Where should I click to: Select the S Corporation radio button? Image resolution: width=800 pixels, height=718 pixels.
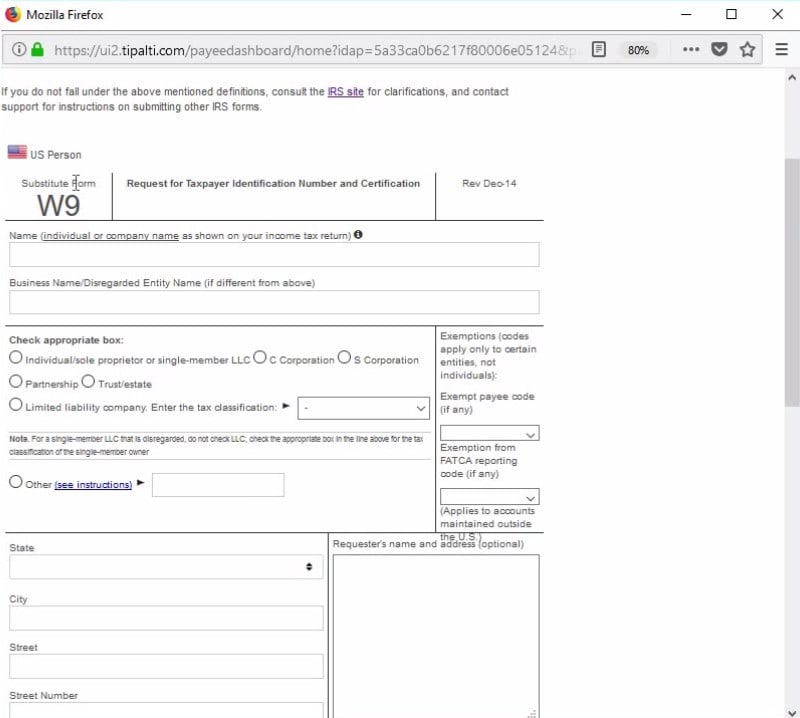[x=344, y=357]
